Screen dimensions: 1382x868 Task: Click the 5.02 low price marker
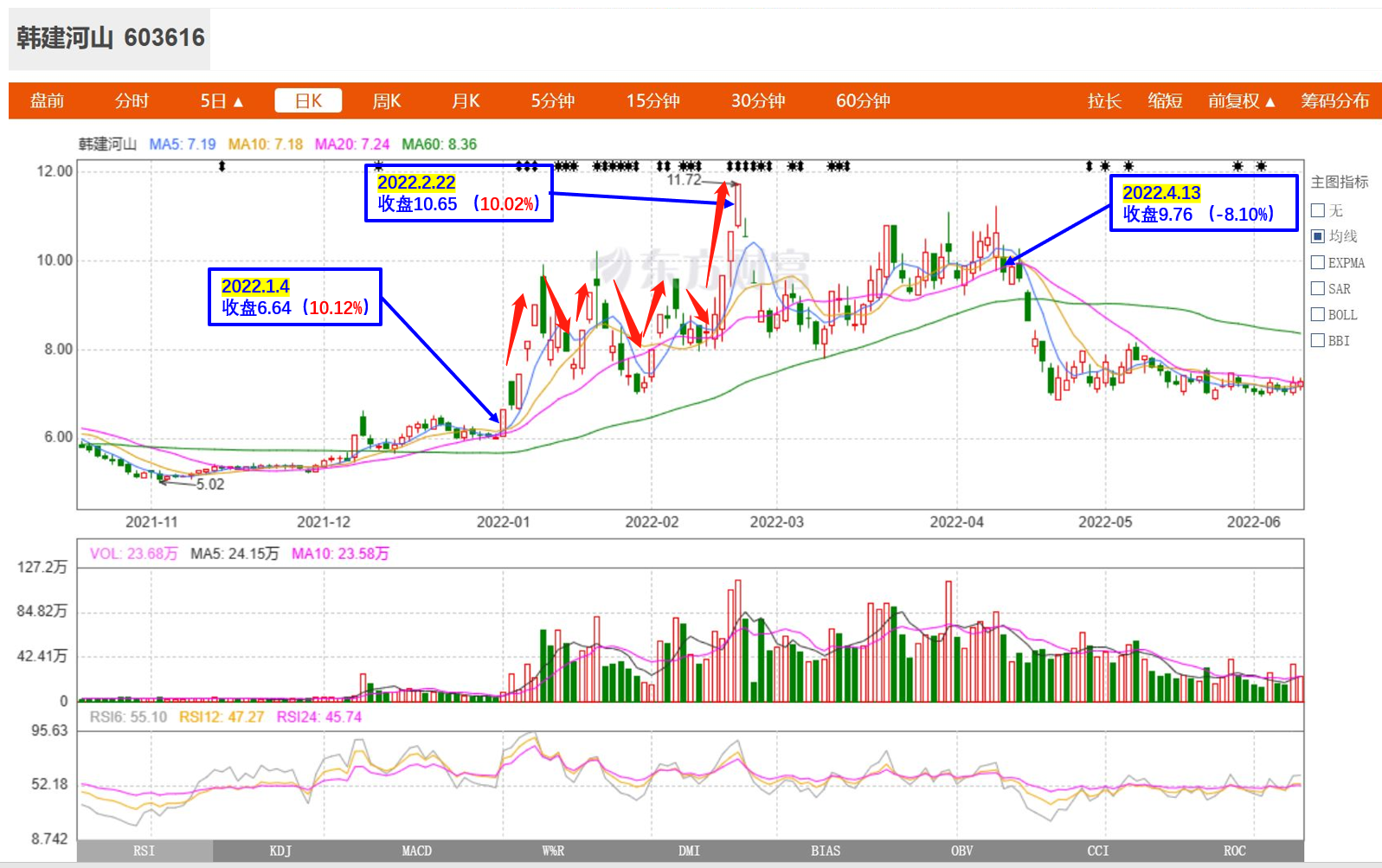(210, 485)
